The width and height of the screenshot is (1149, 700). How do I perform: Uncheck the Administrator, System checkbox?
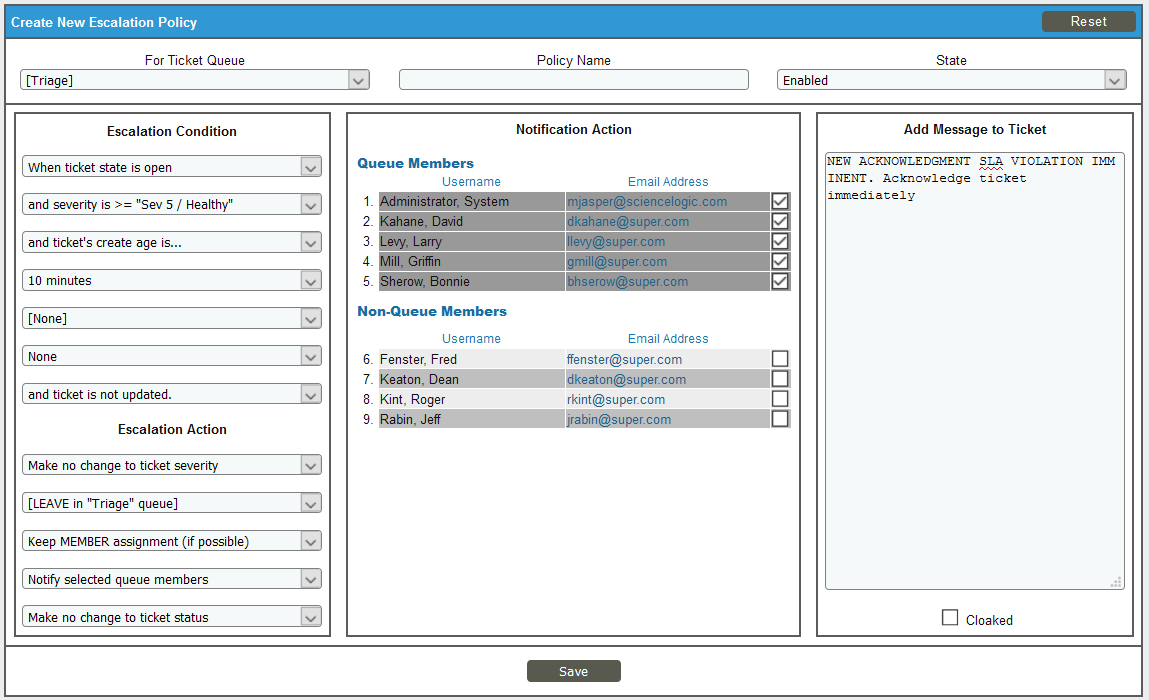point(780,202)
